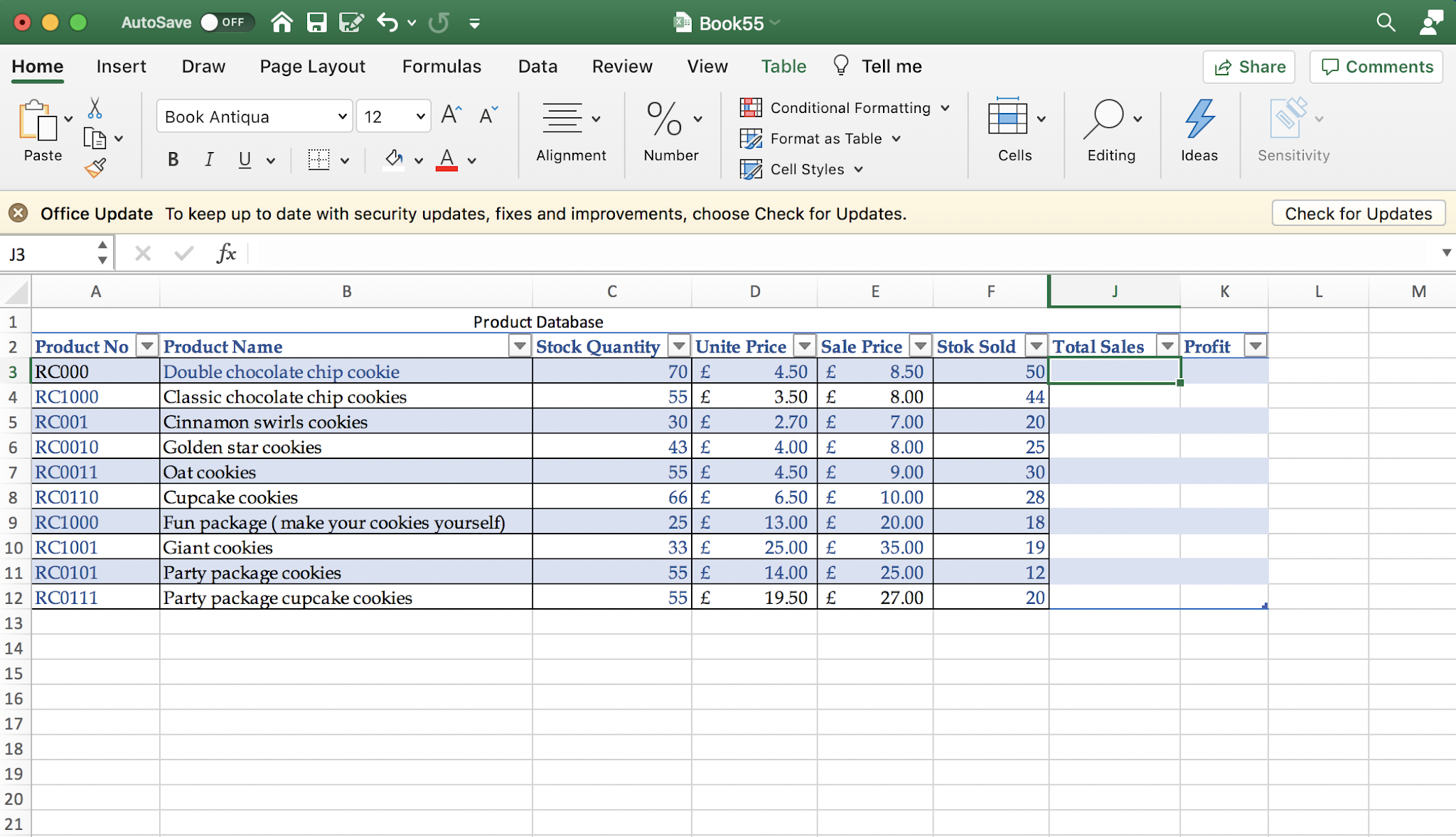Viewport: 1456px width, 837px height.
Task: Open the Book Antiqua font dropdown
Action: click(342, 117)
